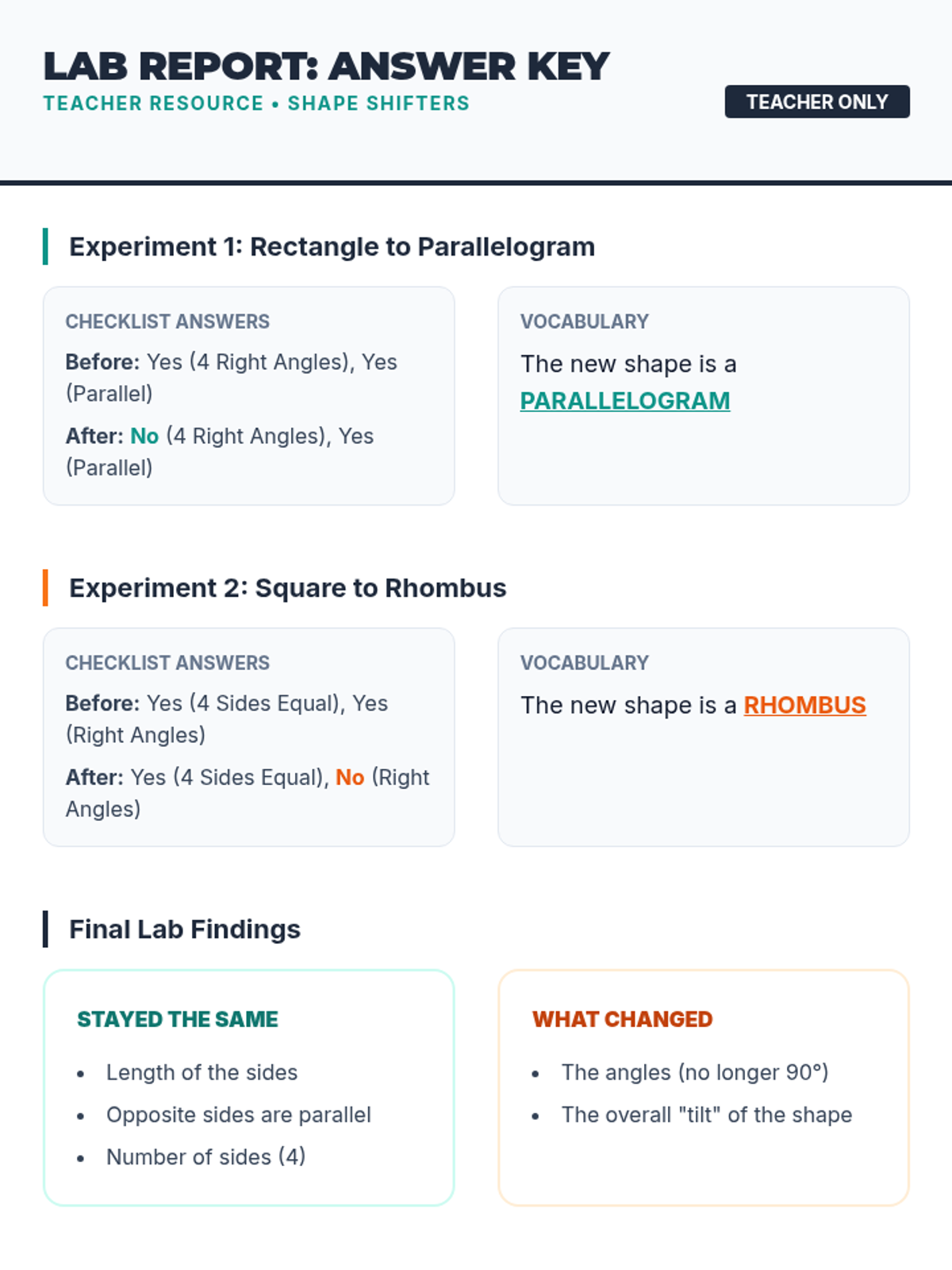The image size is (952, 1270).
Task: Click the TEACHER ONLY badge
Action: pos(816,102)
